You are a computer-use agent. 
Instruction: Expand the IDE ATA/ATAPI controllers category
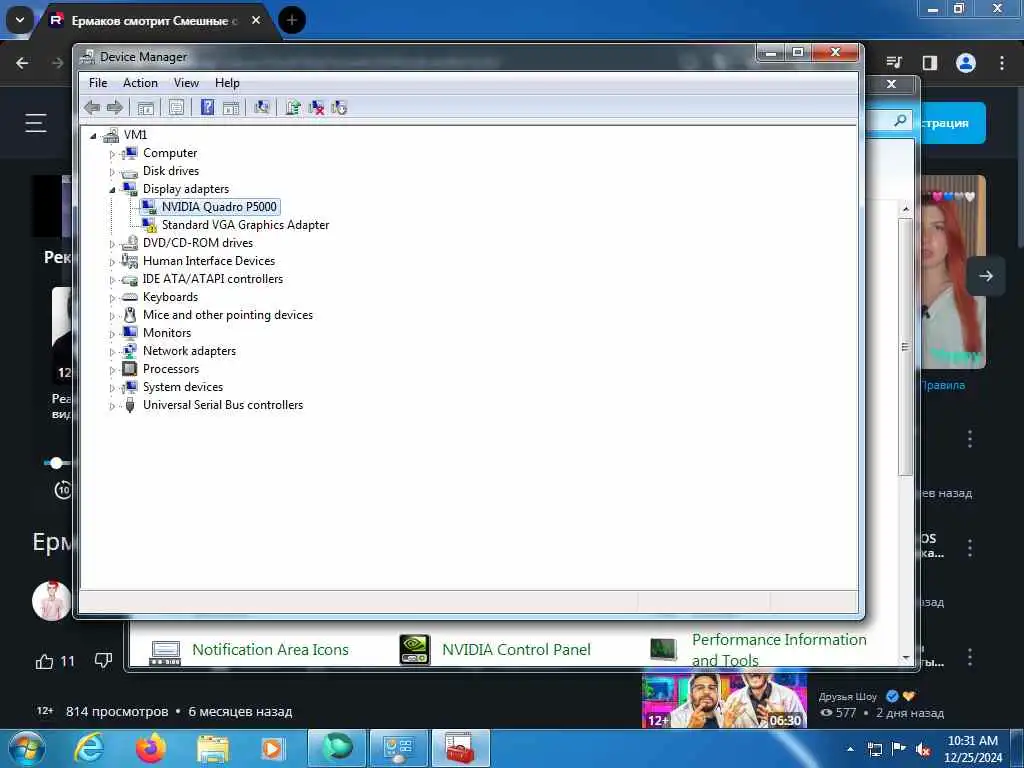112,280
